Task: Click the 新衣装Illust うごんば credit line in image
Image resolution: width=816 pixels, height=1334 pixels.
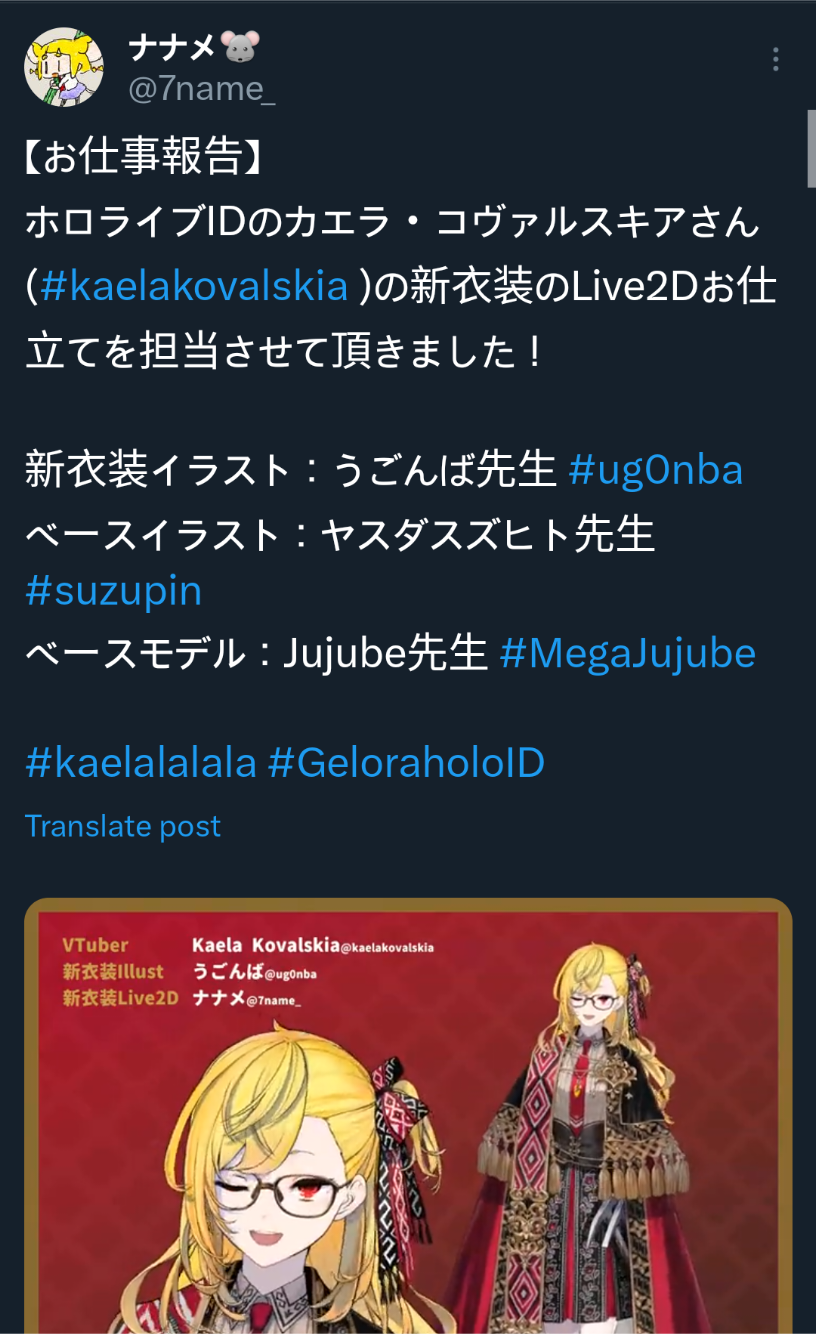Action: click(190, 971)
